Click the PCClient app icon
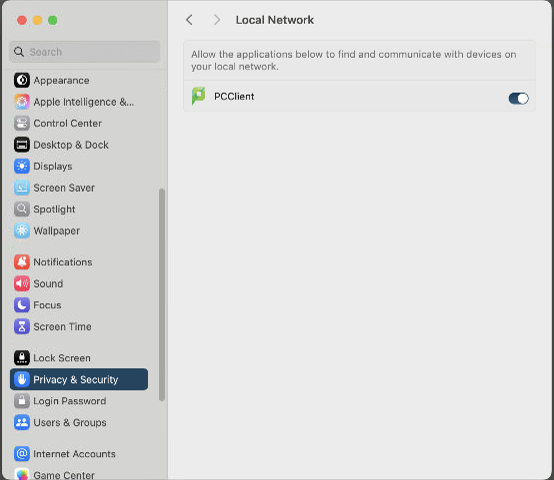Viewport: 554px width, 480px height. [198, 96]
